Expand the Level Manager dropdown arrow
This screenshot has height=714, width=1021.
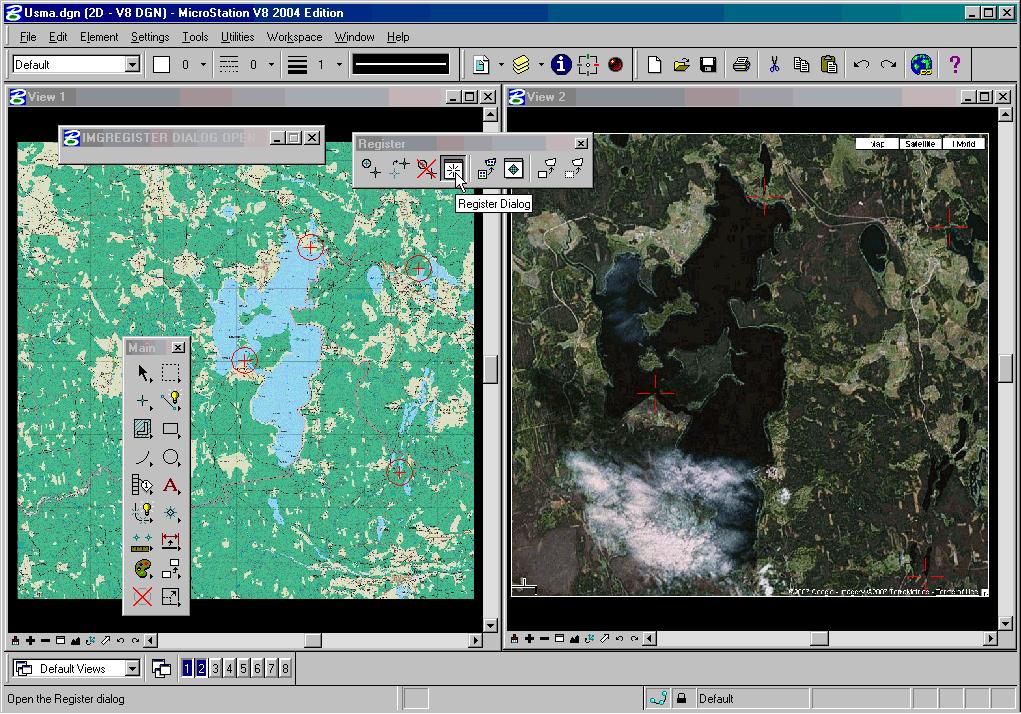click(x=540, y=64)
